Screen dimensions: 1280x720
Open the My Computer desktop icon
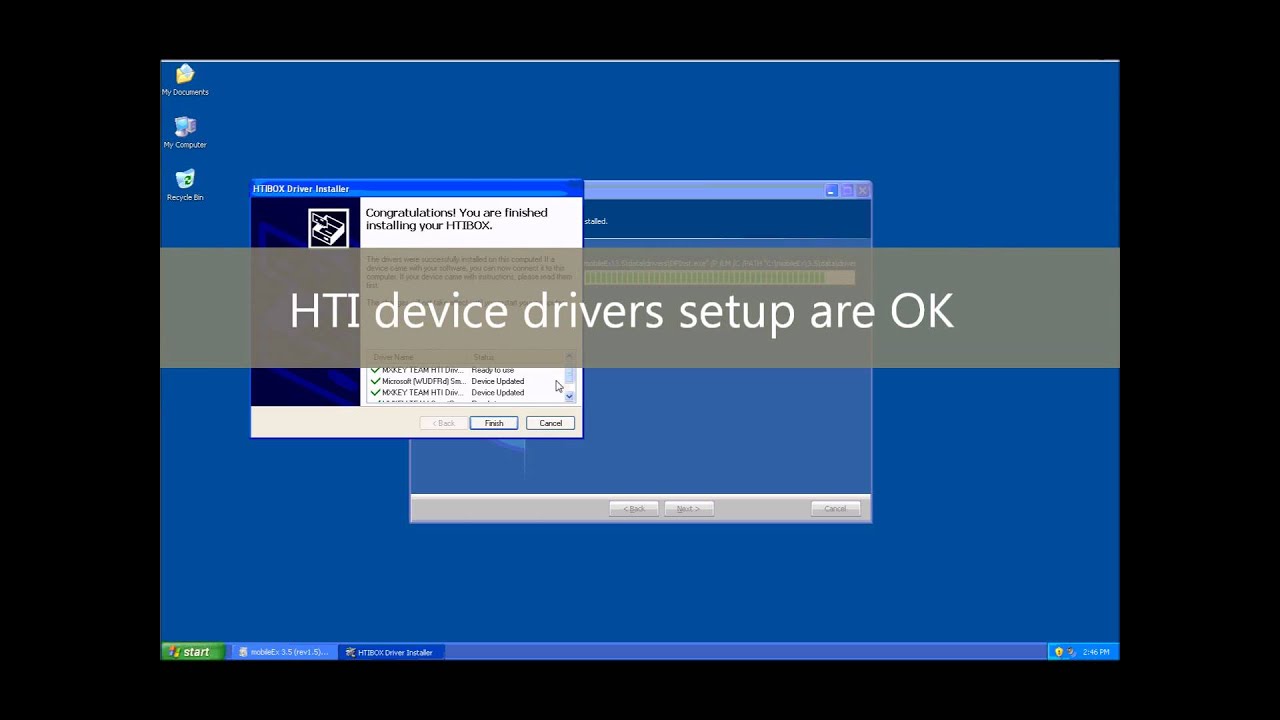(185, 132)
